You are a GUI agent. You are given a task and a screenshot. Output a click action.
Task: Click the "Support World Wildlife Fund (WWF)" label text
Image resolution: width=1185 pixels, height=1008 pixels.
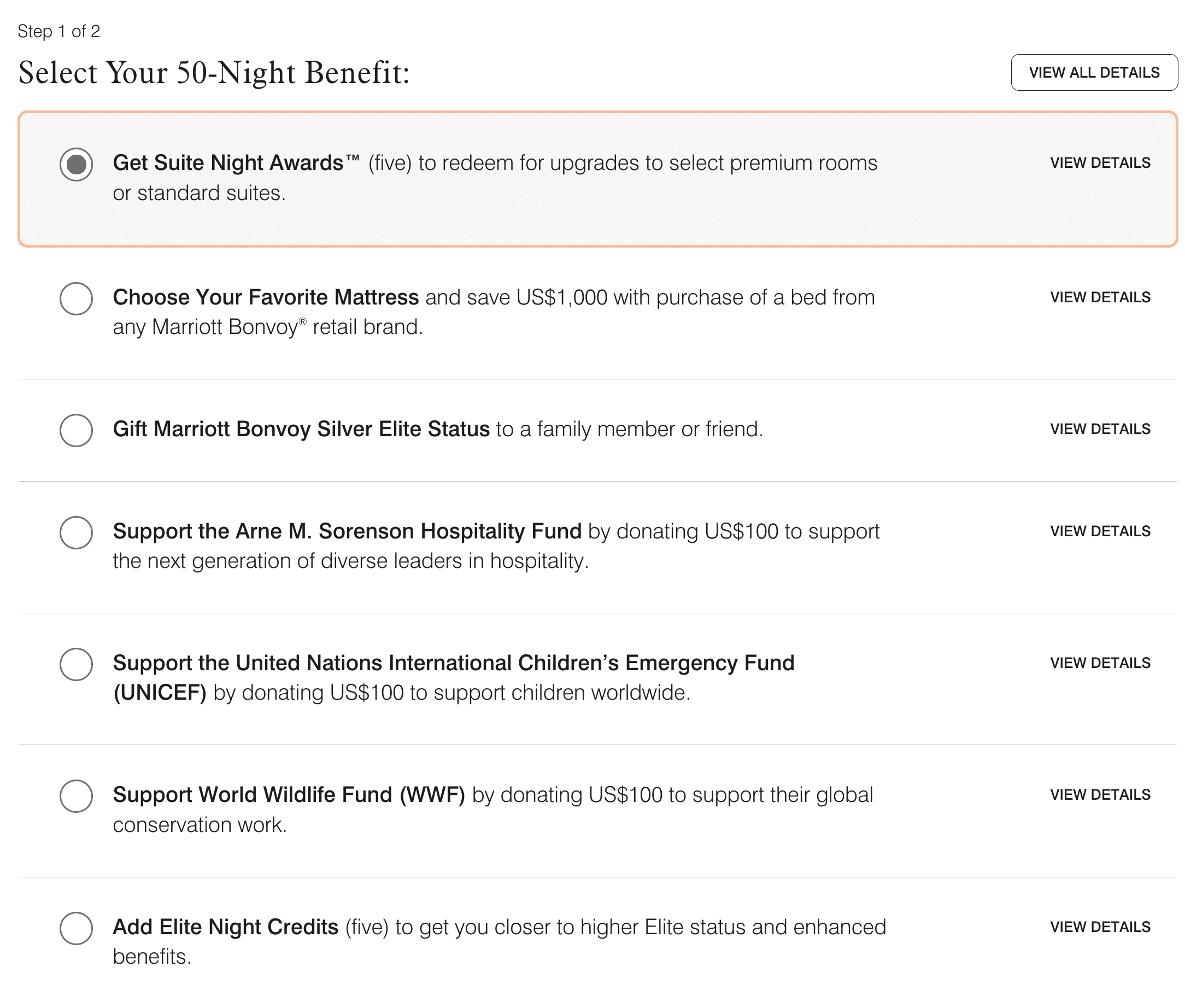289,795
